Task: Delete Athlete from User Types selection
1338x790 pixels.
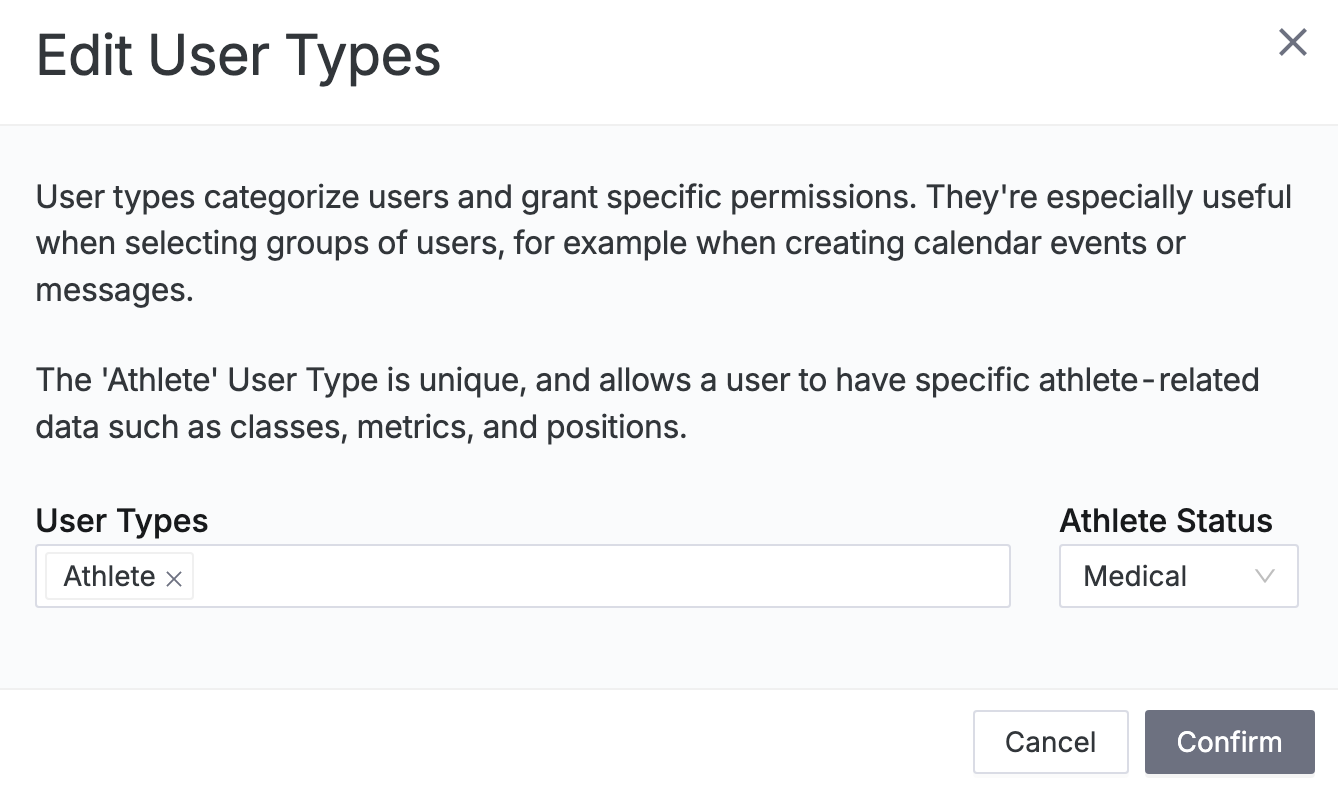Action: click(x=173, y=577)
